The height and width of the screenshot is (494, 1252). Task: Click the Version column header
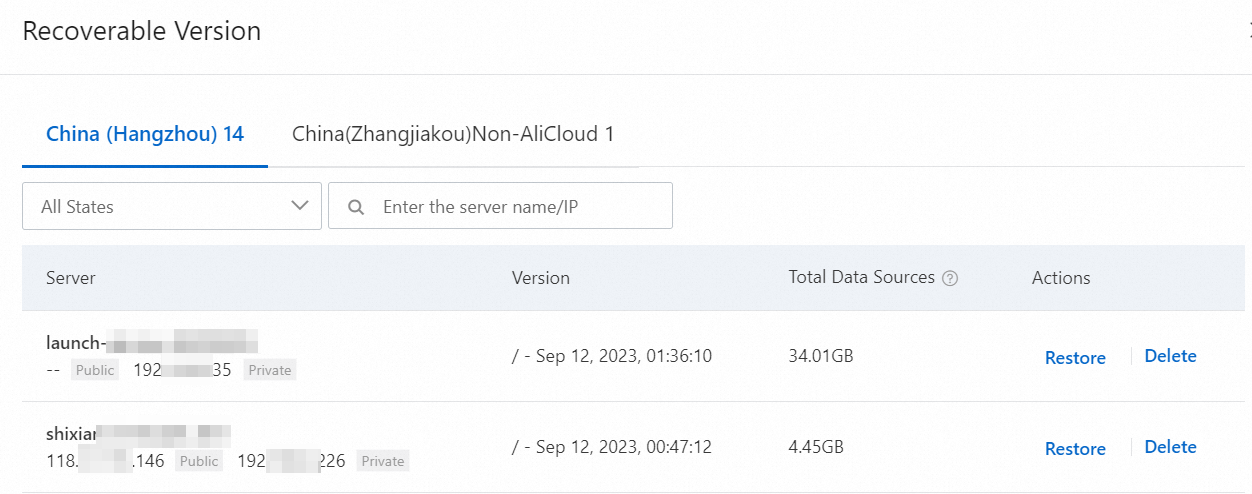541,278
